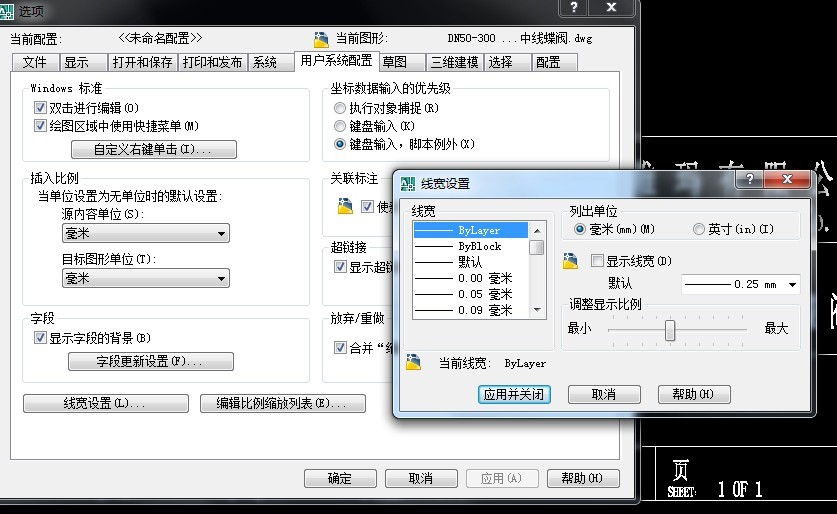Click help question mark in 线宽设置 dialog
Image resolution: width=837 pixels, height=514 pixels.
(749, 179)
